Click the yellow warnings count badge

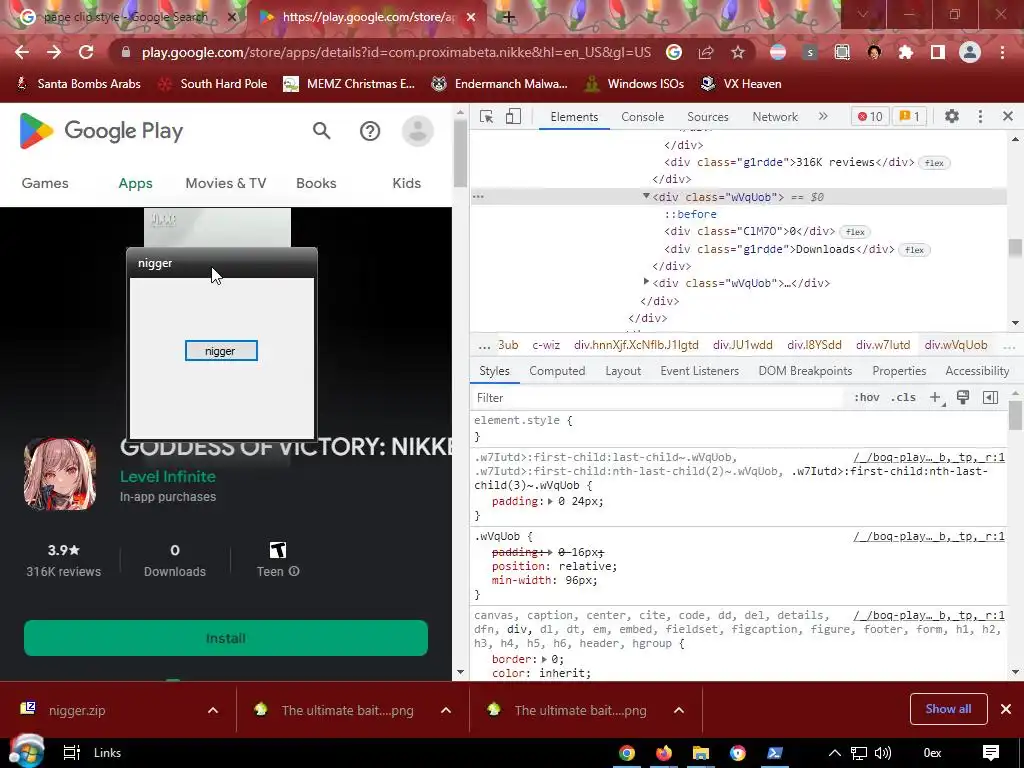click(909, 116)
